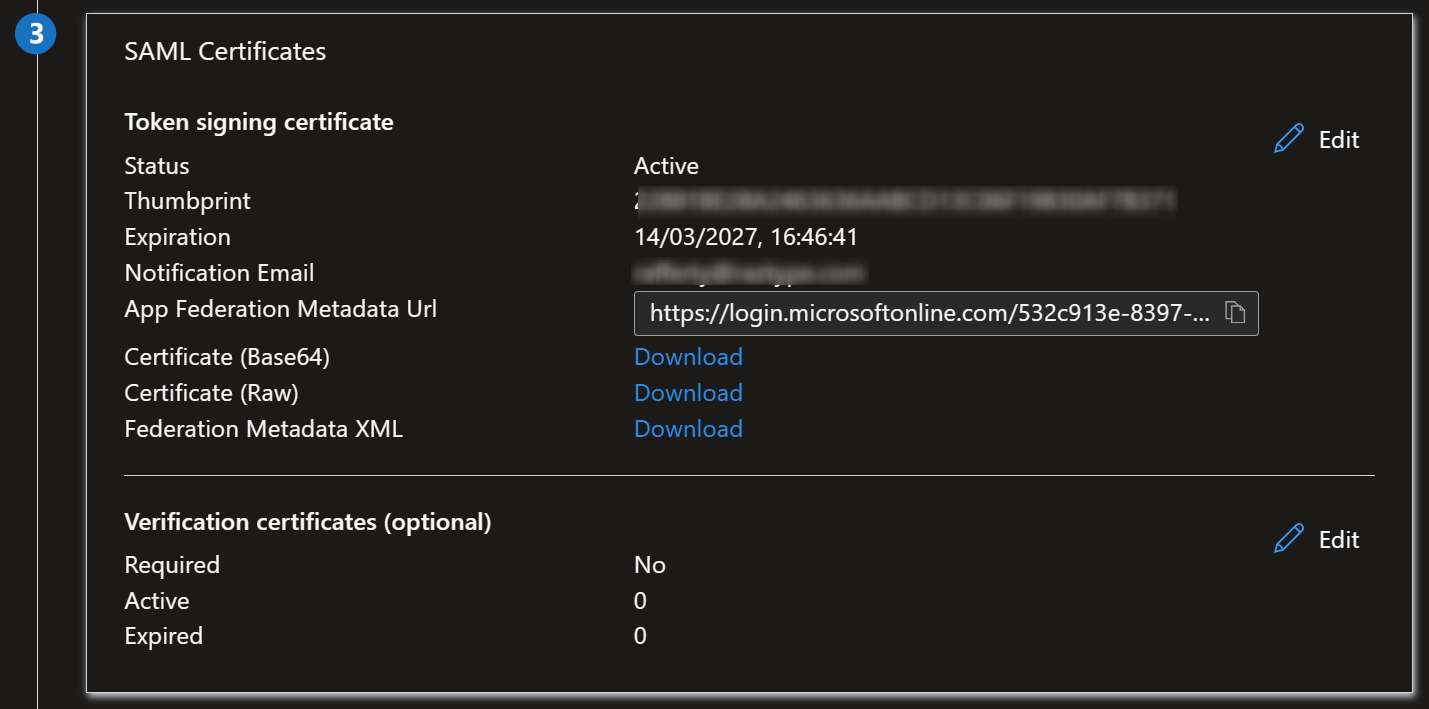Download the Certificate (Base64) file
Screen dimensions: 1429x709
click(x=688, y=357)
